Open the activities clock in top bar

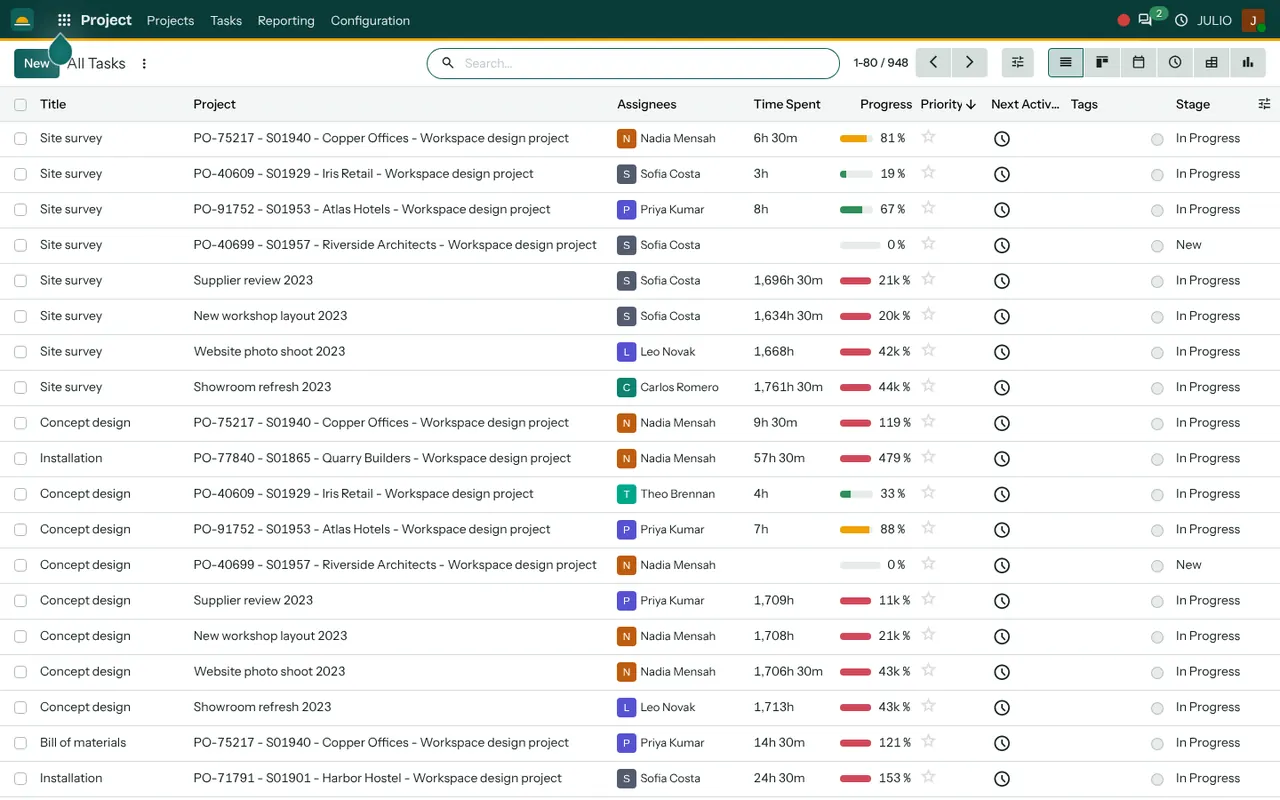[x=1181, y=20]
